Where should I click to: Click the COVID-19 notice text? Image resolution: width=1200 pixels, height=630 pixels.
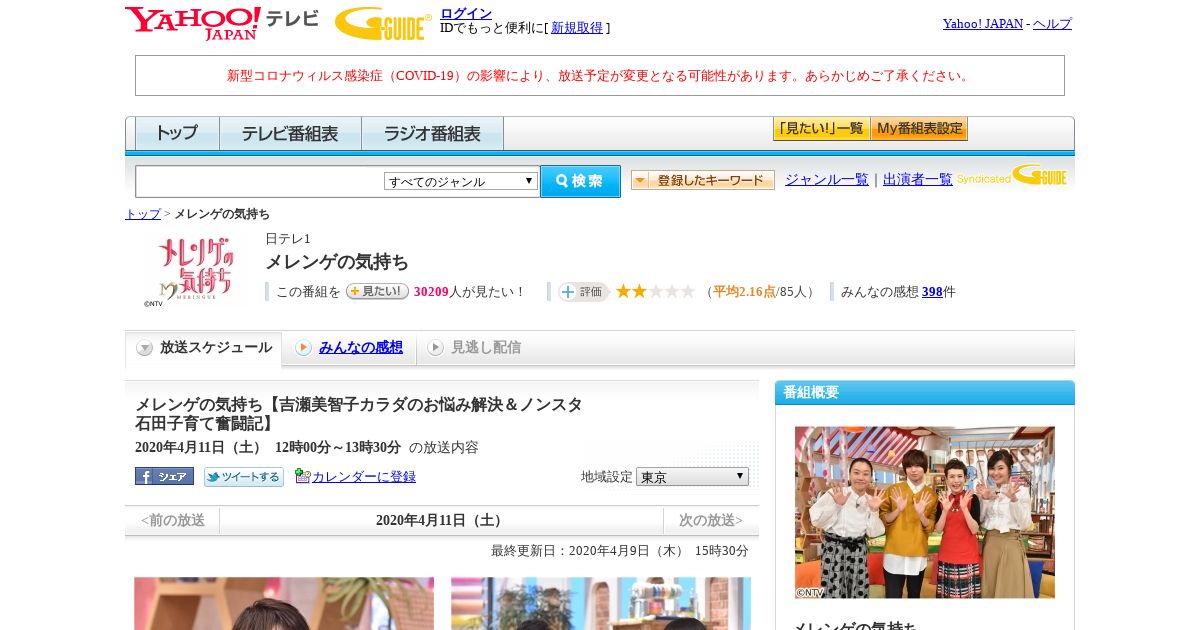(x=600, y=76)
